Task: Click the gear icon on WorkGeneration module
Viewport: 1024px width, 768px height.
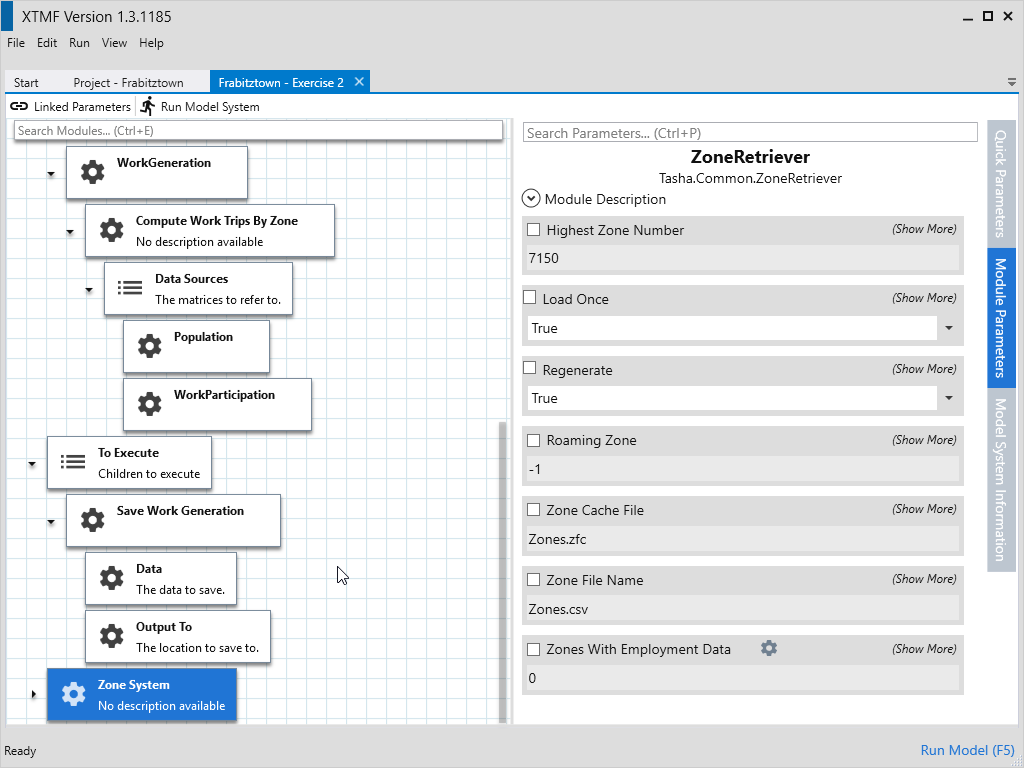Action: 92,172
